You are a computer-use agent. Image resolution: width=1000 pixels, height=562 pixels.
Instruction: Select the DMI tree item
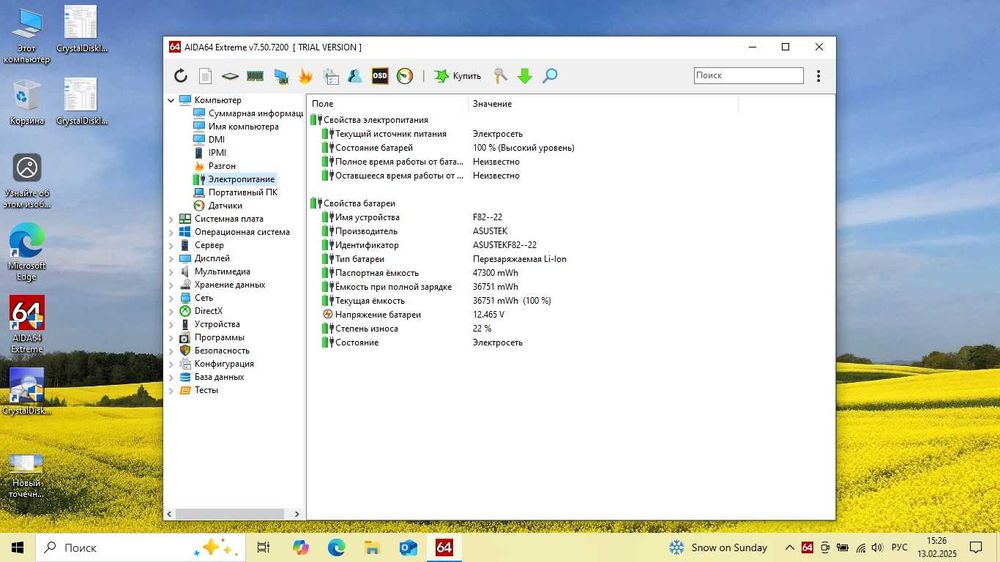pos(216,140)
